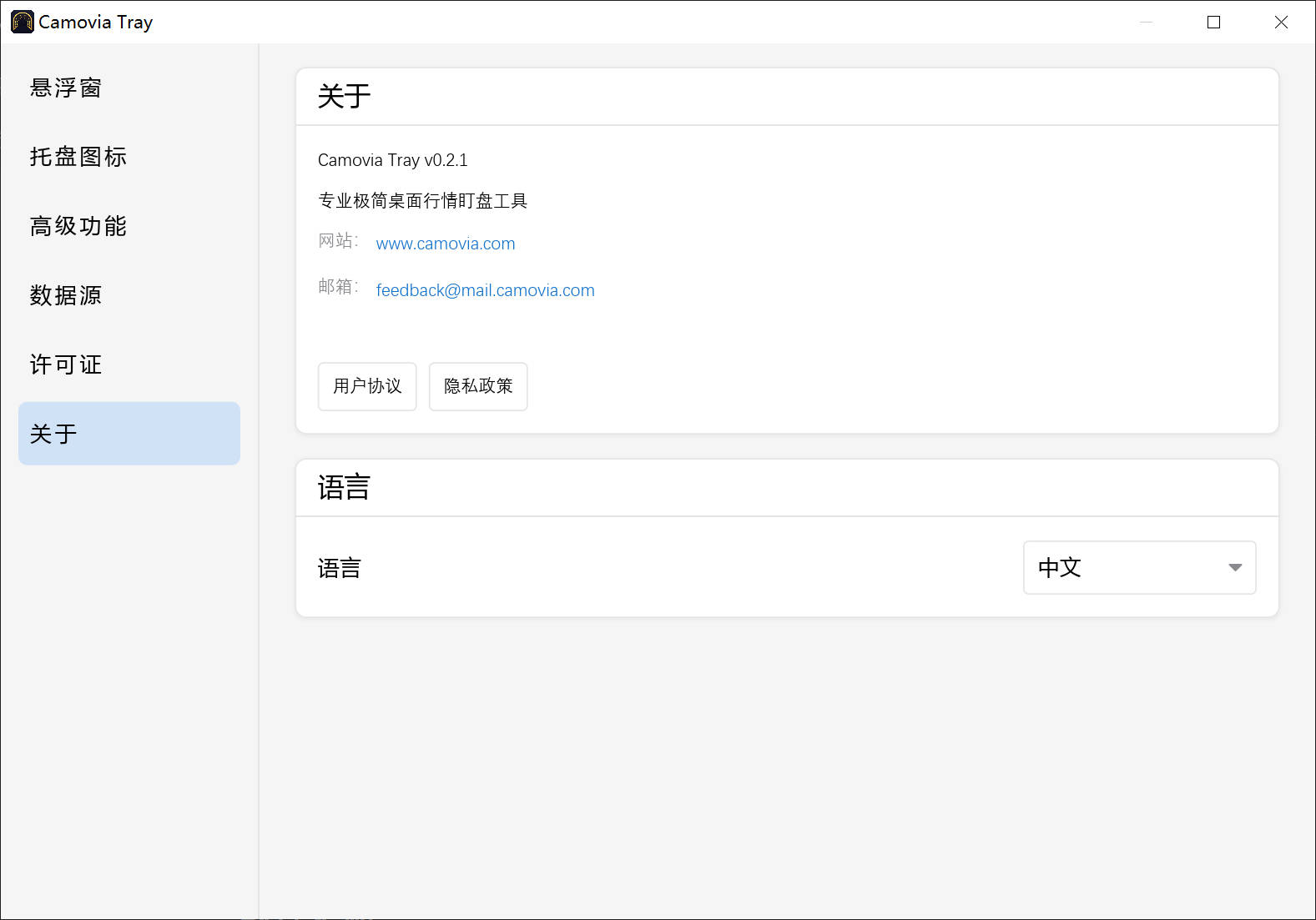The image size is (1316, 920).
Task: Switch to the 托盘图标 section
Action: [129, 157]
